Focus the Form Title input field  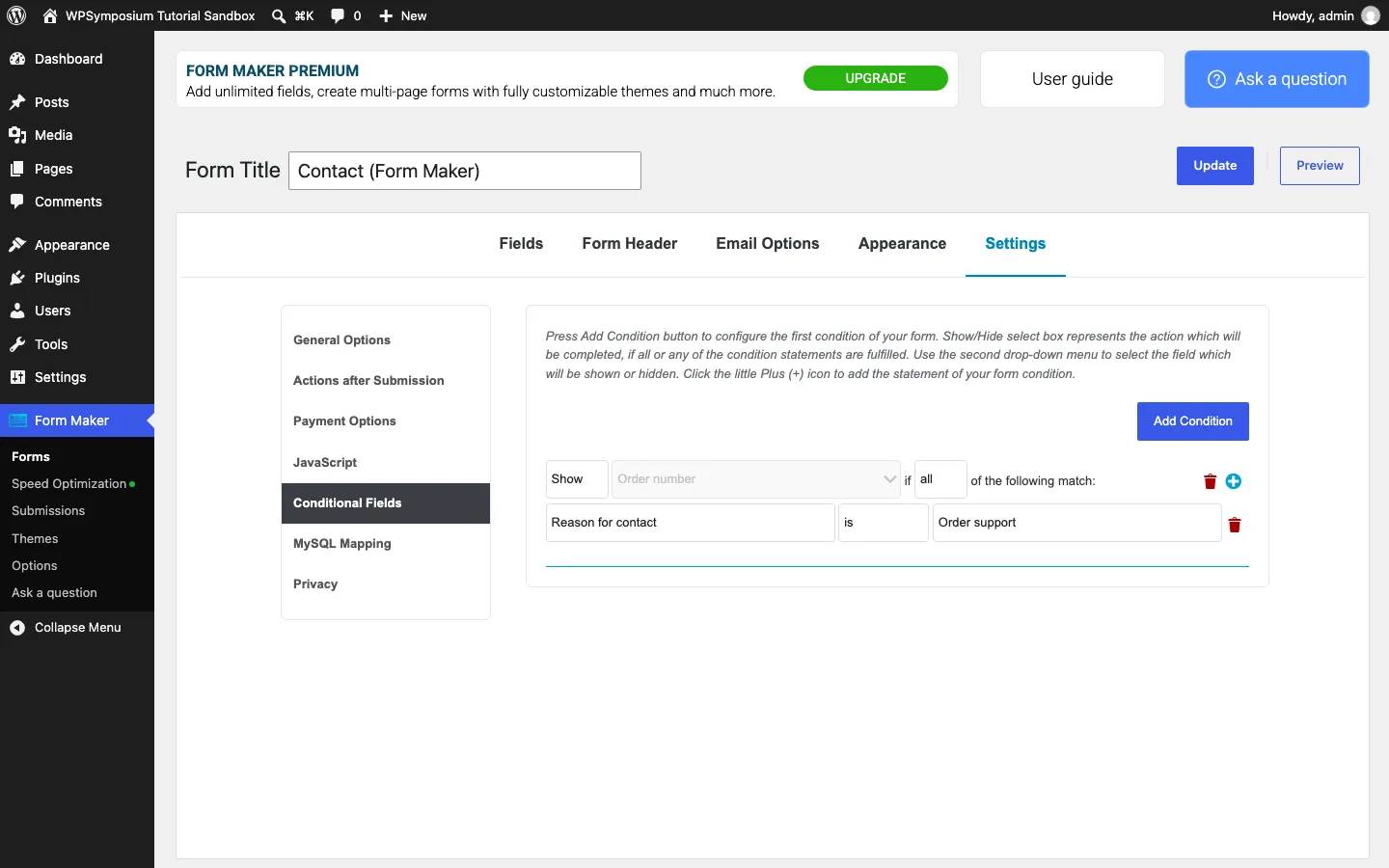[465, 171]
